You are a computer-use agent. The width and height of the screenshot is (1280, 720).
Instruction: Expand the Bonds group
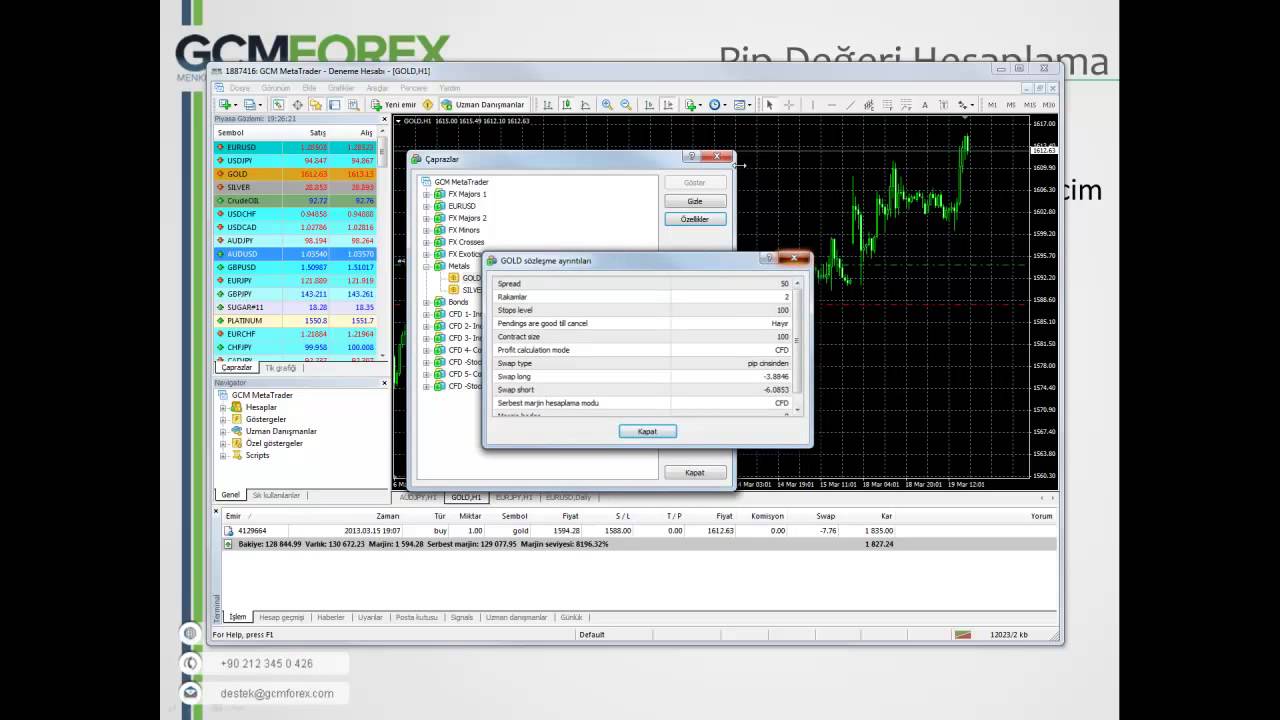pos(426,302)
